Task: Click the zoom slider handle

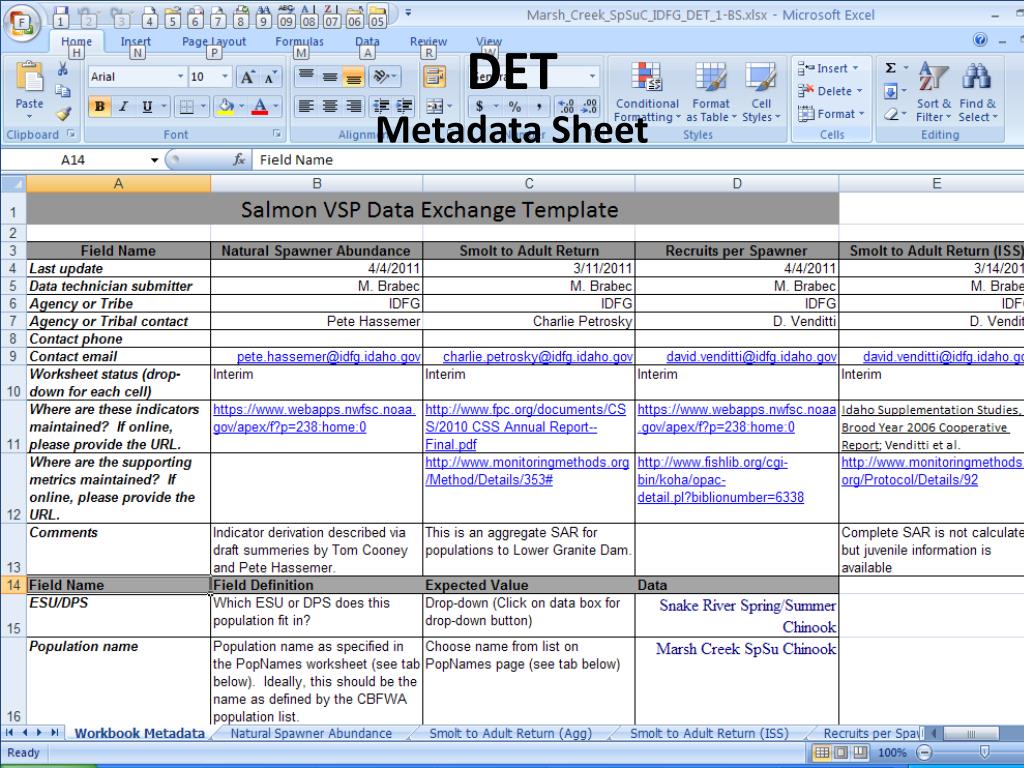Action: pyautogui.click(x=984, y=752)
